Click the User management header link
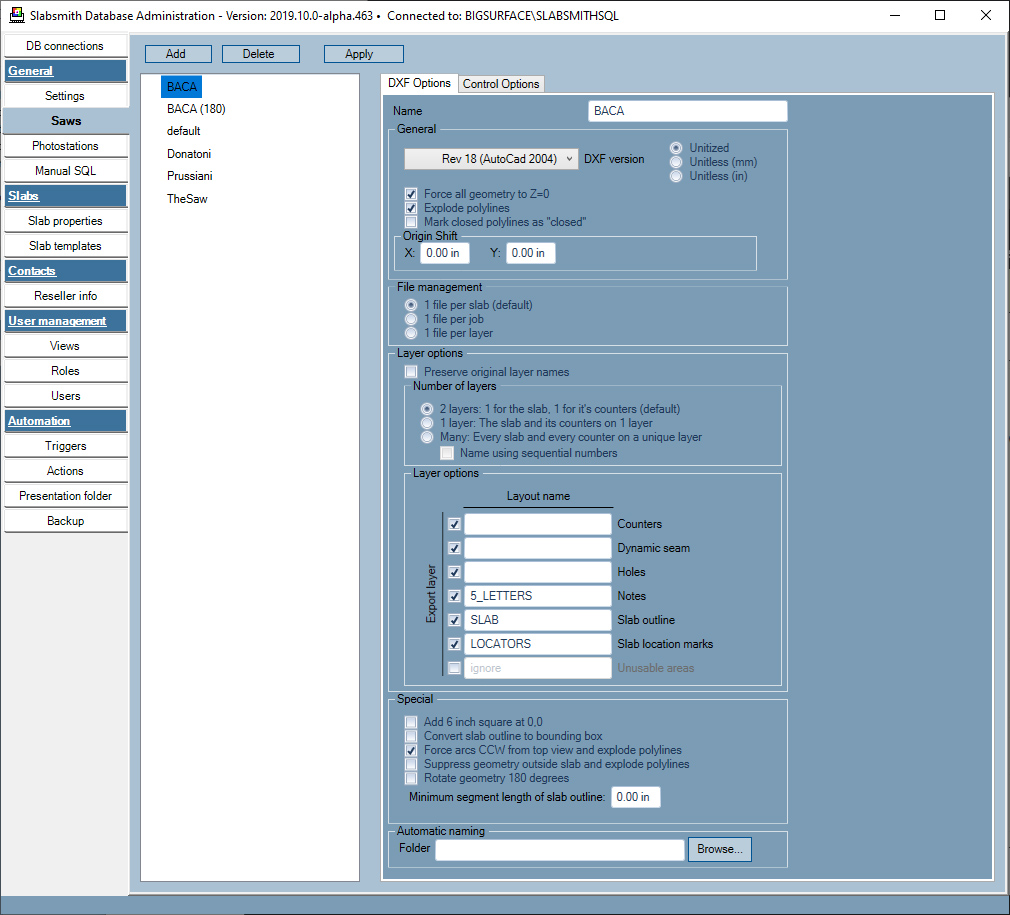 [x=57, y=321]
